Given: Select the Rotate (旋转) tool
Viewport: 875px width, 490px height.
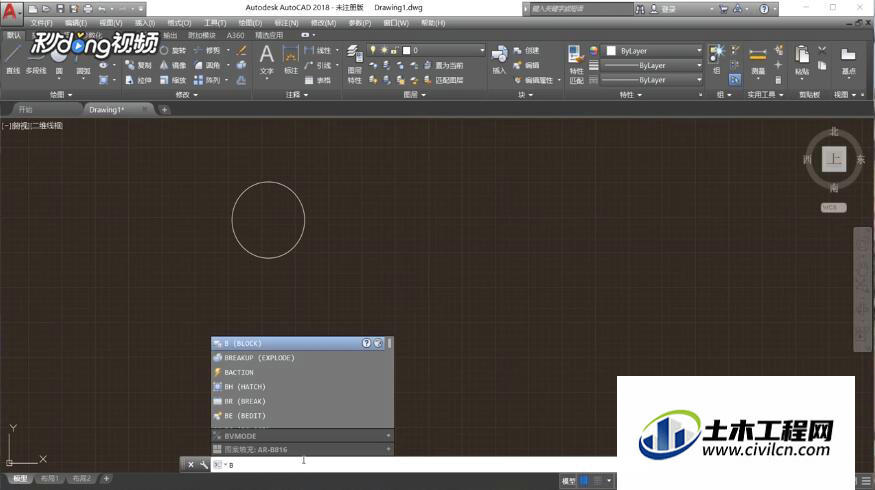Looking at the screenshot, I should (173, 50).
